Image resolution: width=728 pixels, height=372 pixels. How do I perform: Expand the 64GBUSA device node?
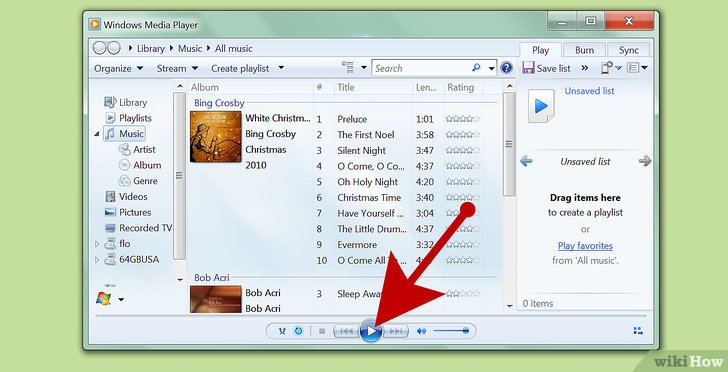(x=97, y=260)
